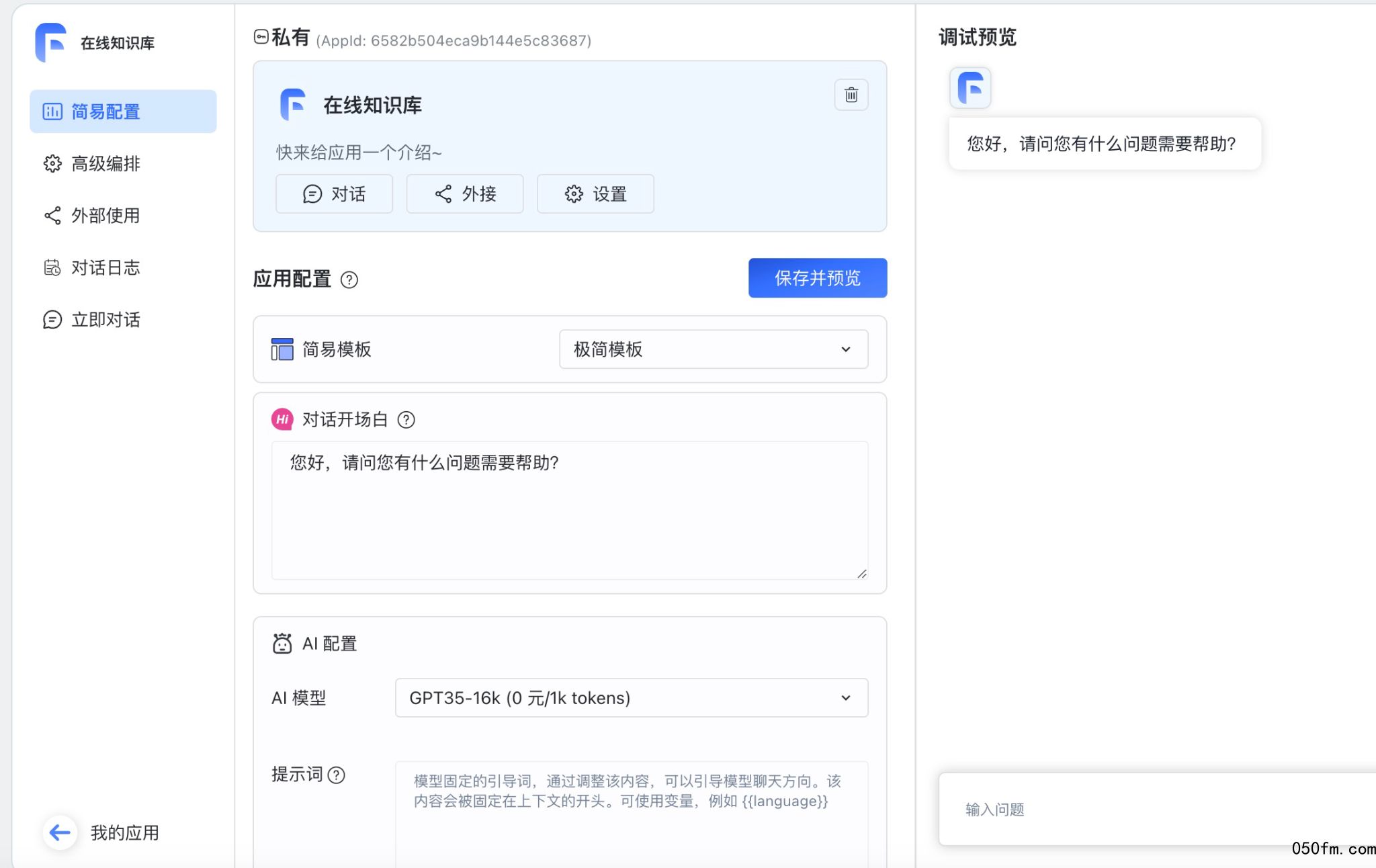Click the private lock icon beside 私有
Screen dimensions: 1376x868
pos(261,37)
